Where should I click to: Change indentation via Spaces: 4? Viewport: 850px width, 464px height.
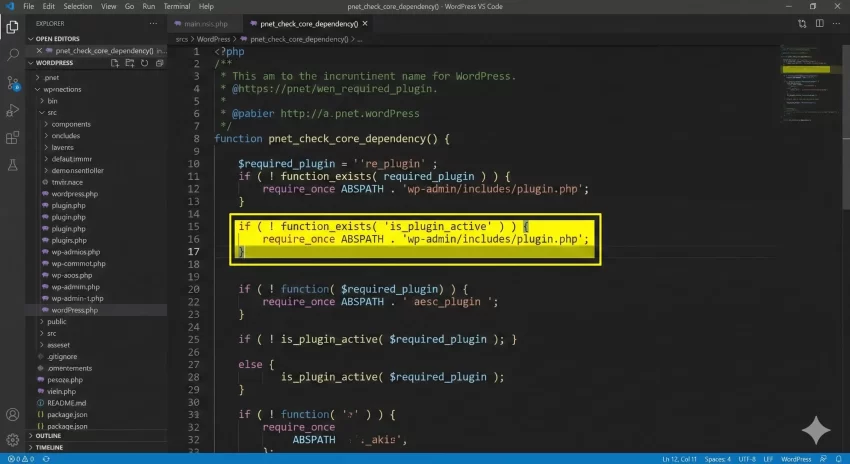point(718,459)
